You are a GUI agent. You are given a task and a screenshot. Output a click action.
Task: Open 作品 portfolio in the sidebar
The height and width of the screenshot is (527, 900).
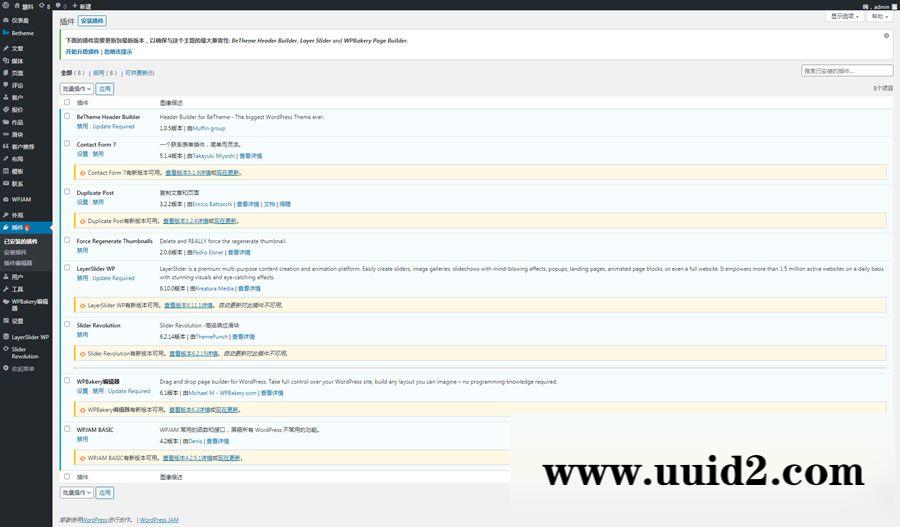(x=17, y=122)
